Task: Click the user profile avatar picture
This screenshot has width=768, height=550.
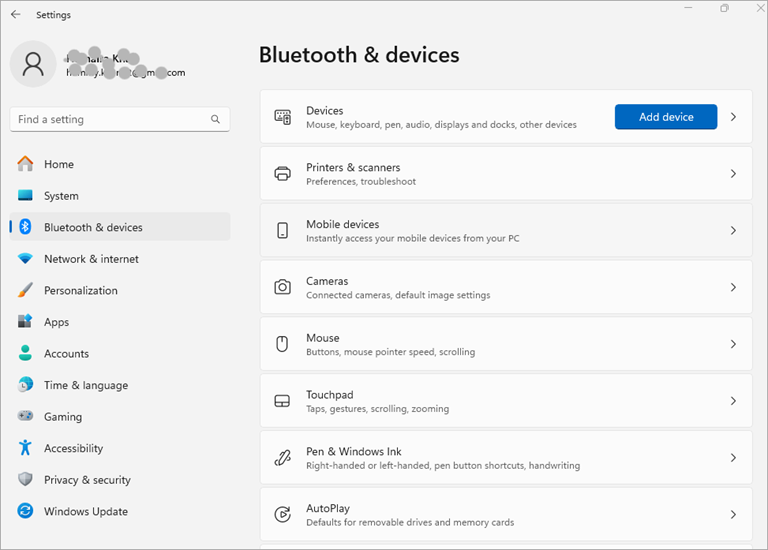Action: pyautogui.click(x=33, y=64)
